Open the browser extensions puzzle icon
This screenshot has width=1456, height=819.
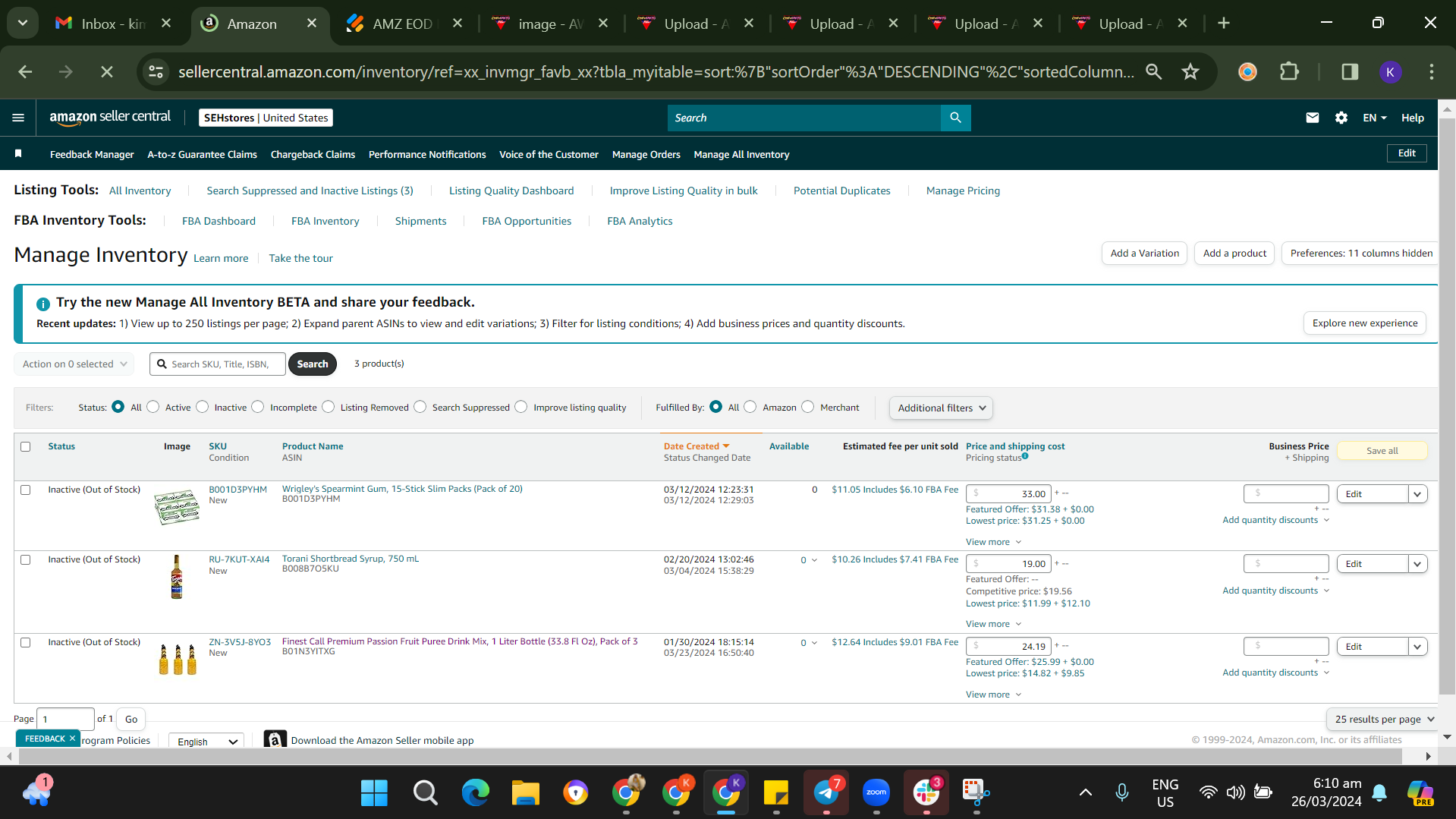[1289, 71]
